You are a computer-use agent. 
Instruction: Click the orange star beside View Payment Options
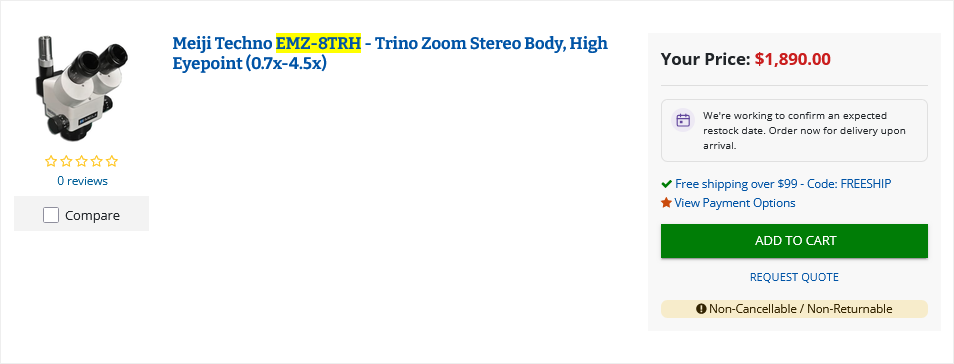667,203
